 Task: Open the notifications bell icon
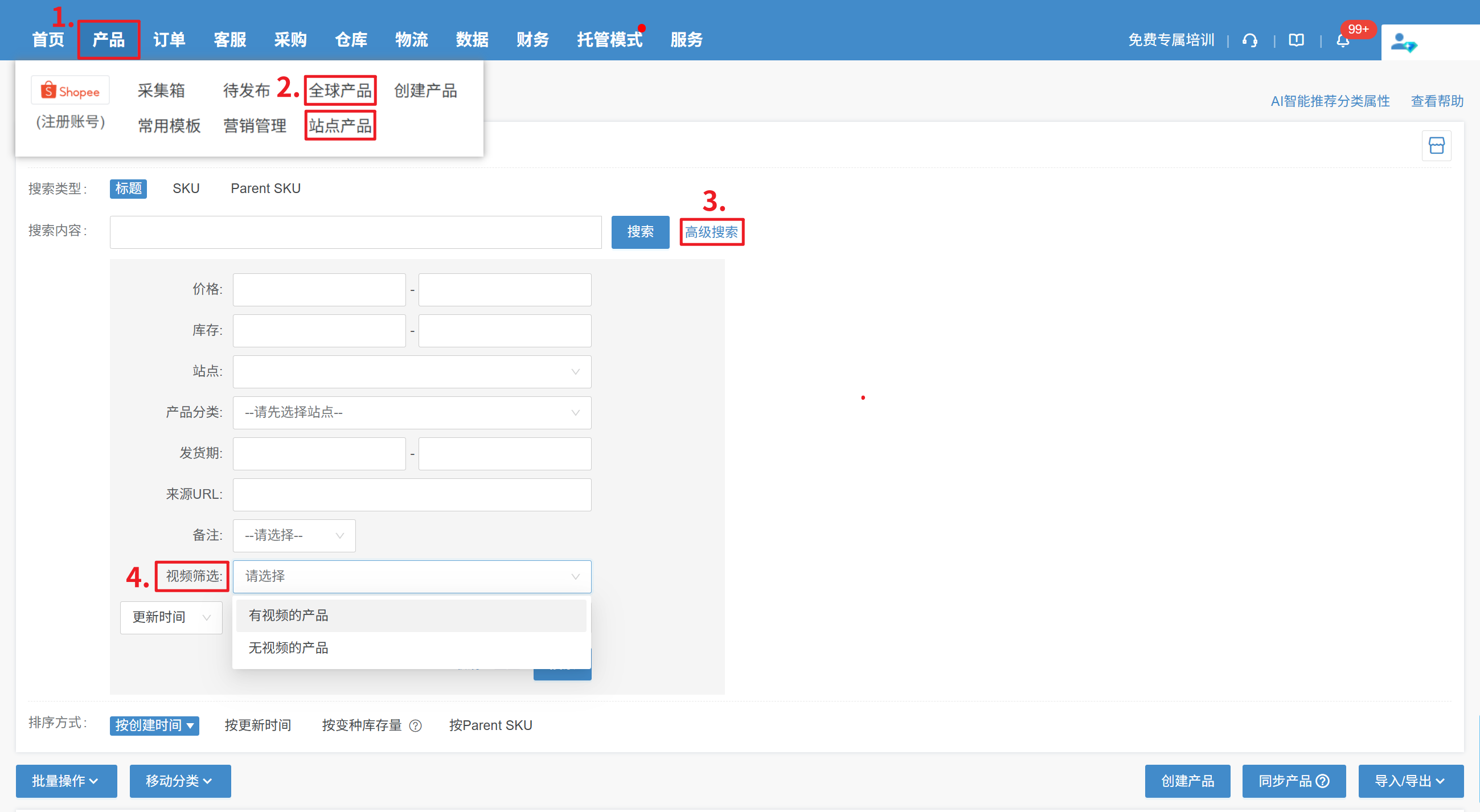tap(1342, 41)
